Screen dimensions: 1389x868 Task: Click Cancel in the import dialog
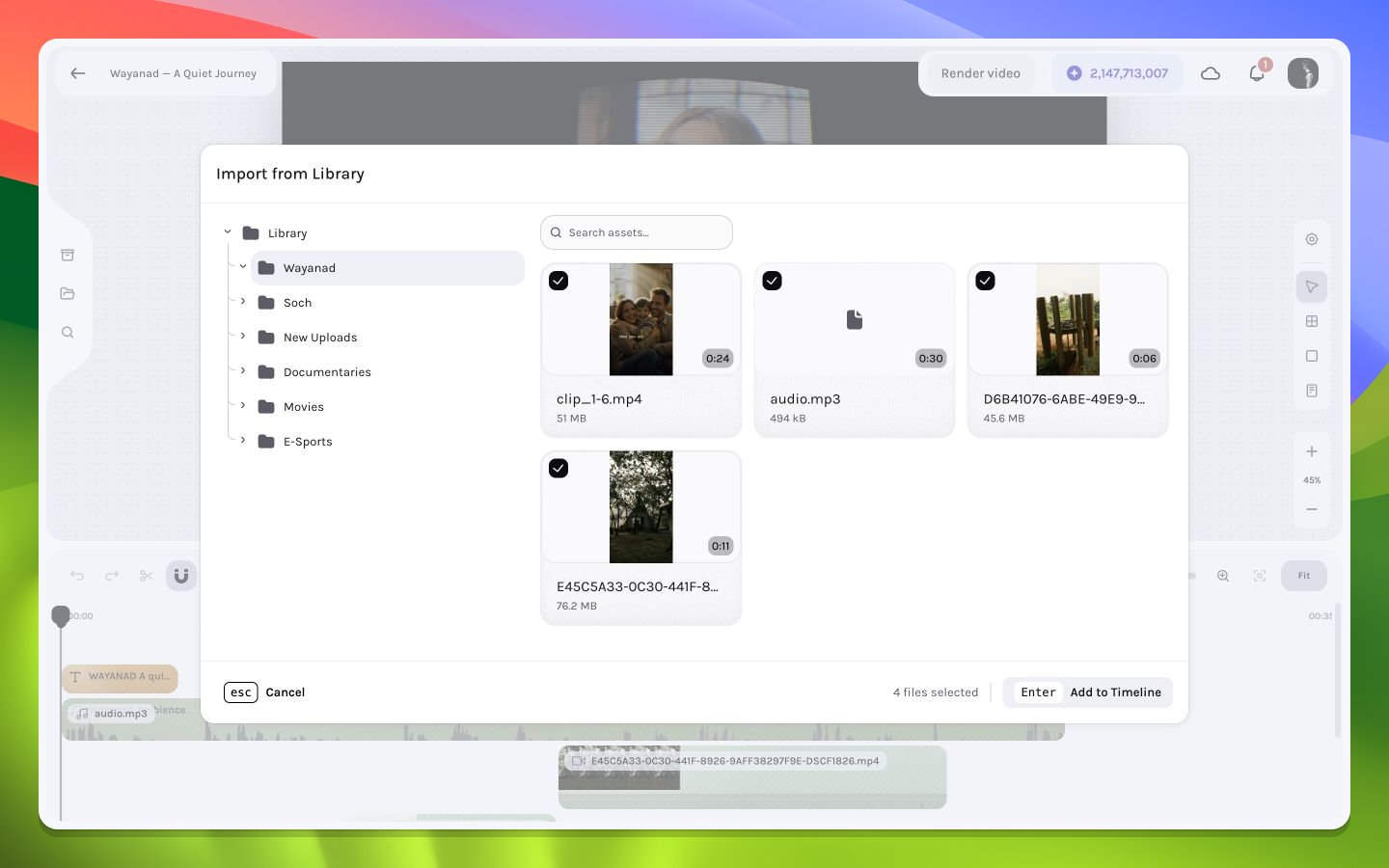(x=264, y=692)
